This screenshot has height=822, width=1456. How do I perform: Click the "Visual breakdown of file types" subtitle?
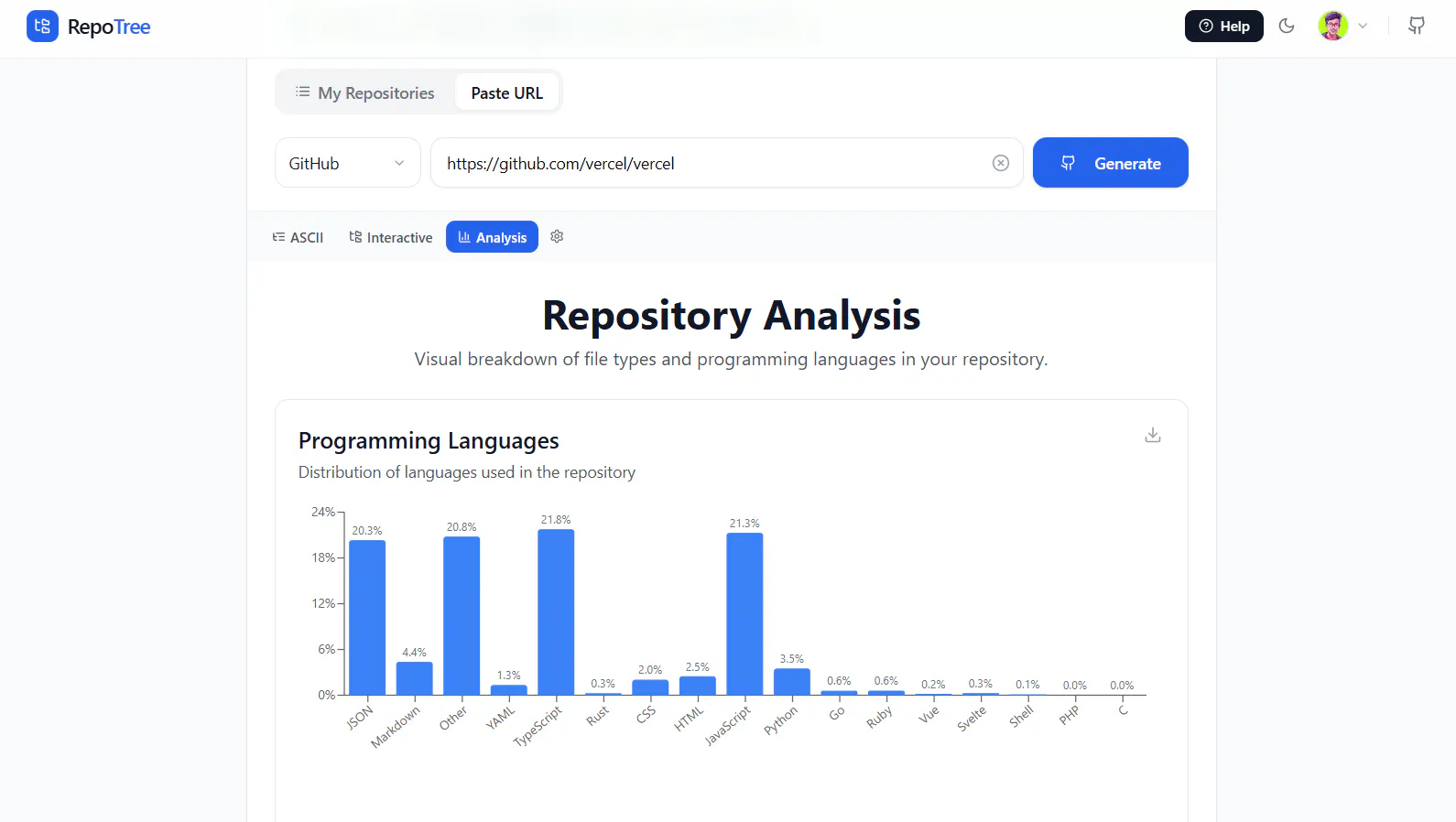pos(731,359)
